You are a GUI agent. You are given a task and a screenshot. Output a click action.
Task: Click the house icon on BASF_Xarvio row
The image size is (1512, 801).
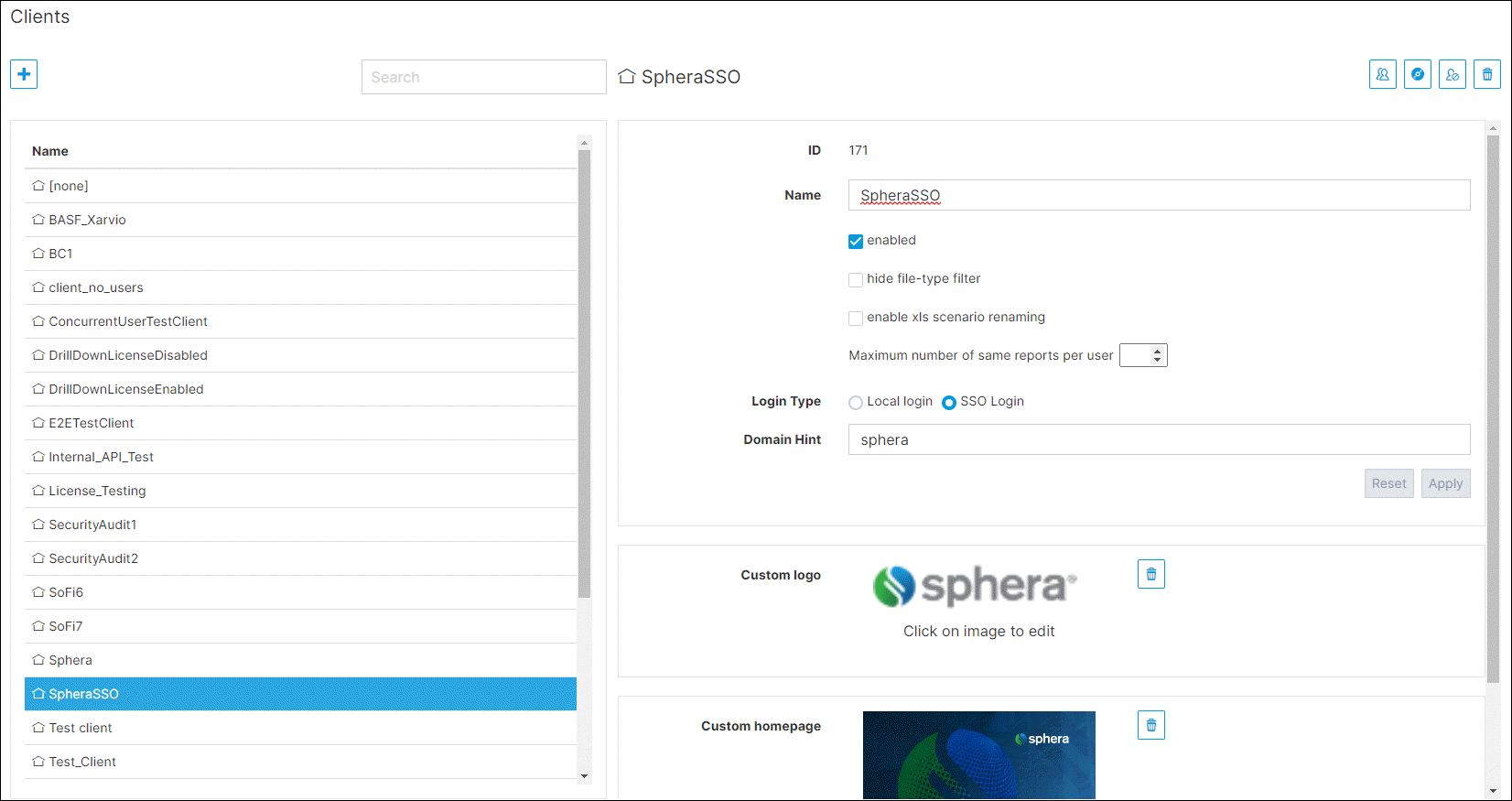(38, 220)
